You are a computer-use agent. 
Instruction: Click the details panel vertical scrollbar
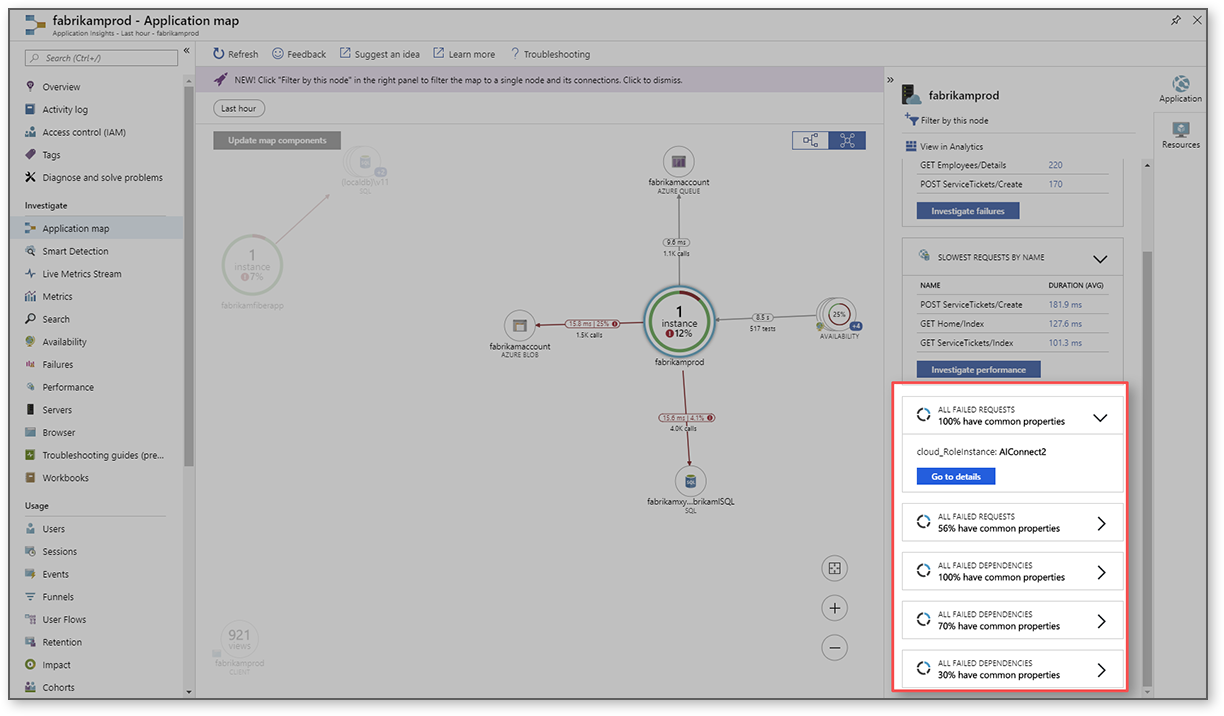[x=1147, y=467]
